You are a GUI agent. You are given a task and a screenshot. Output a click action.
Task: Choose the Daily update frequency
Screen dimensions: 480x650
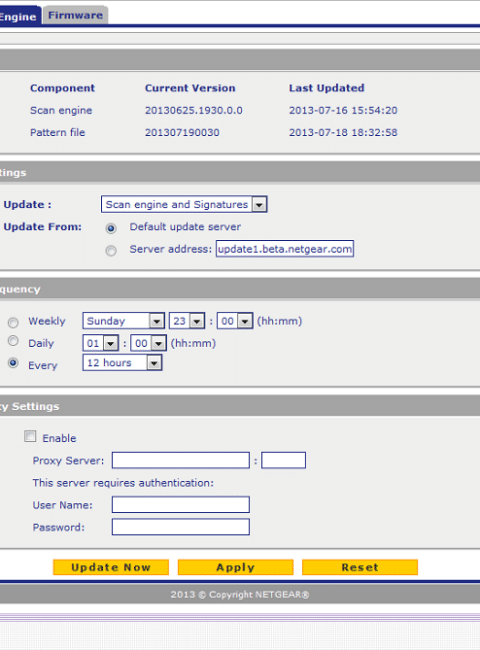click(x=13, y=341)
